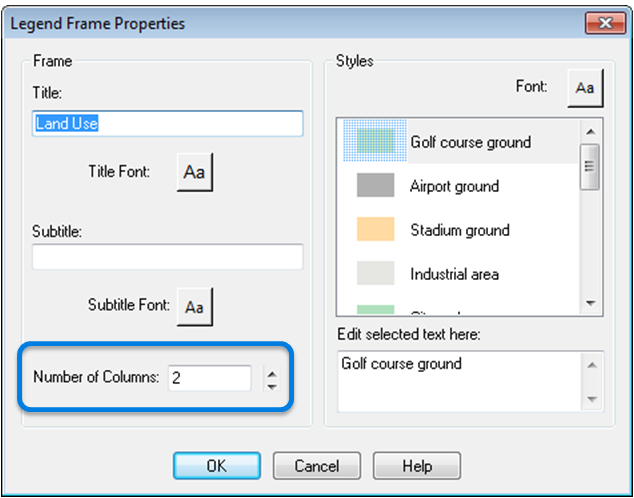Decrease Number of Columns with down arrow

point(272,386)
